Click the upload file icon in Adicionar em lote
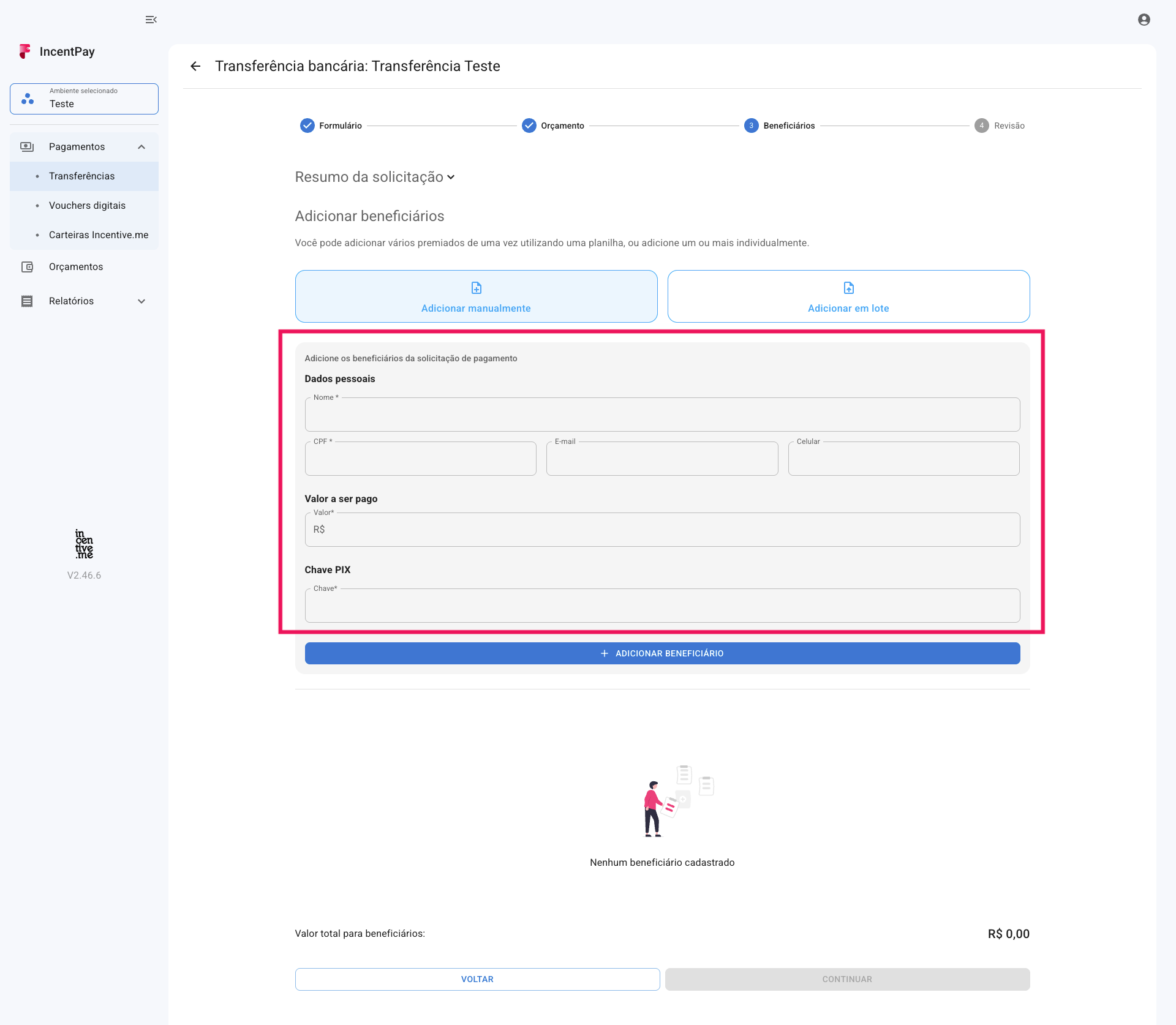The image size is (1176, 1025). point(848,288)
